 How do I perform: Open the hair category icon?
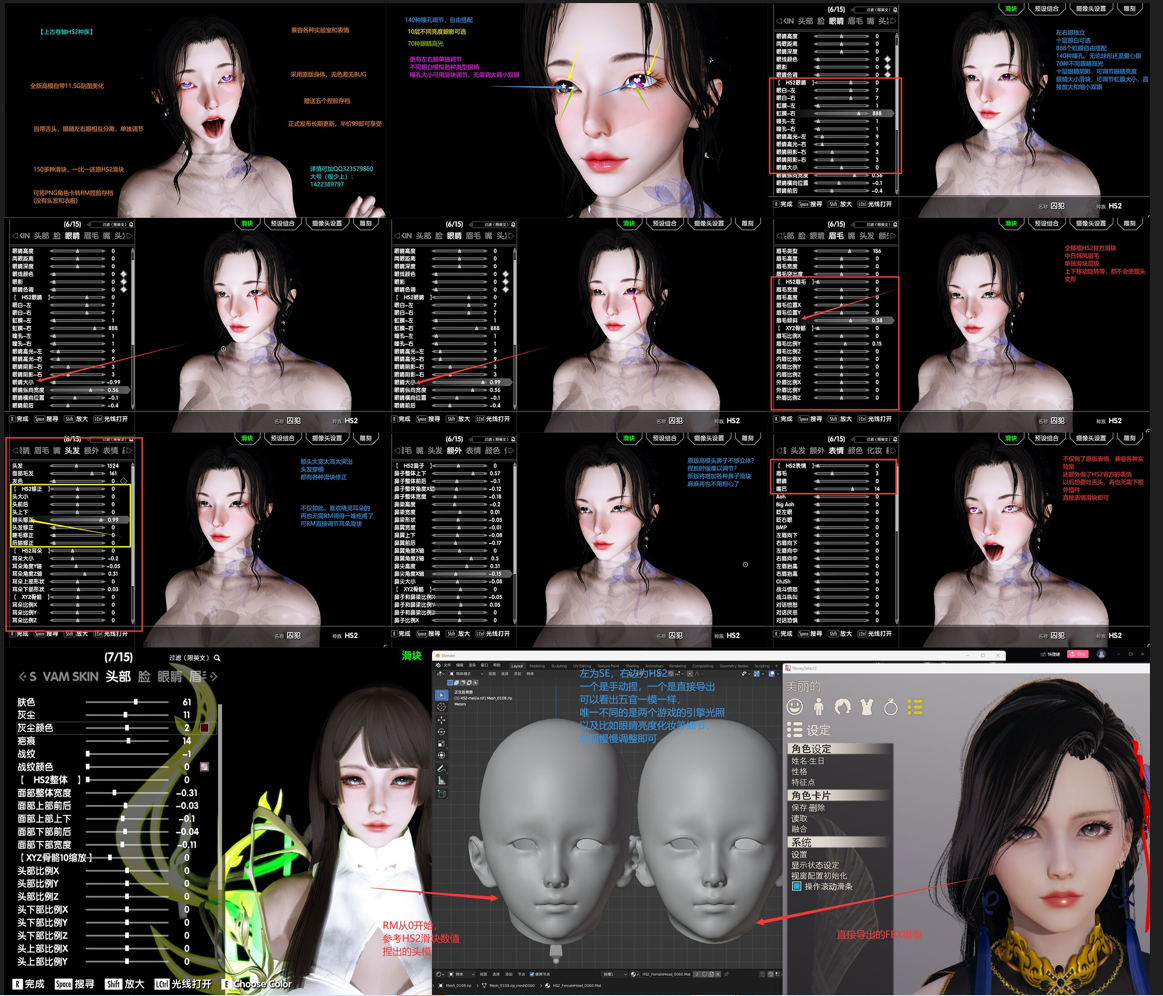pos(843,707)
